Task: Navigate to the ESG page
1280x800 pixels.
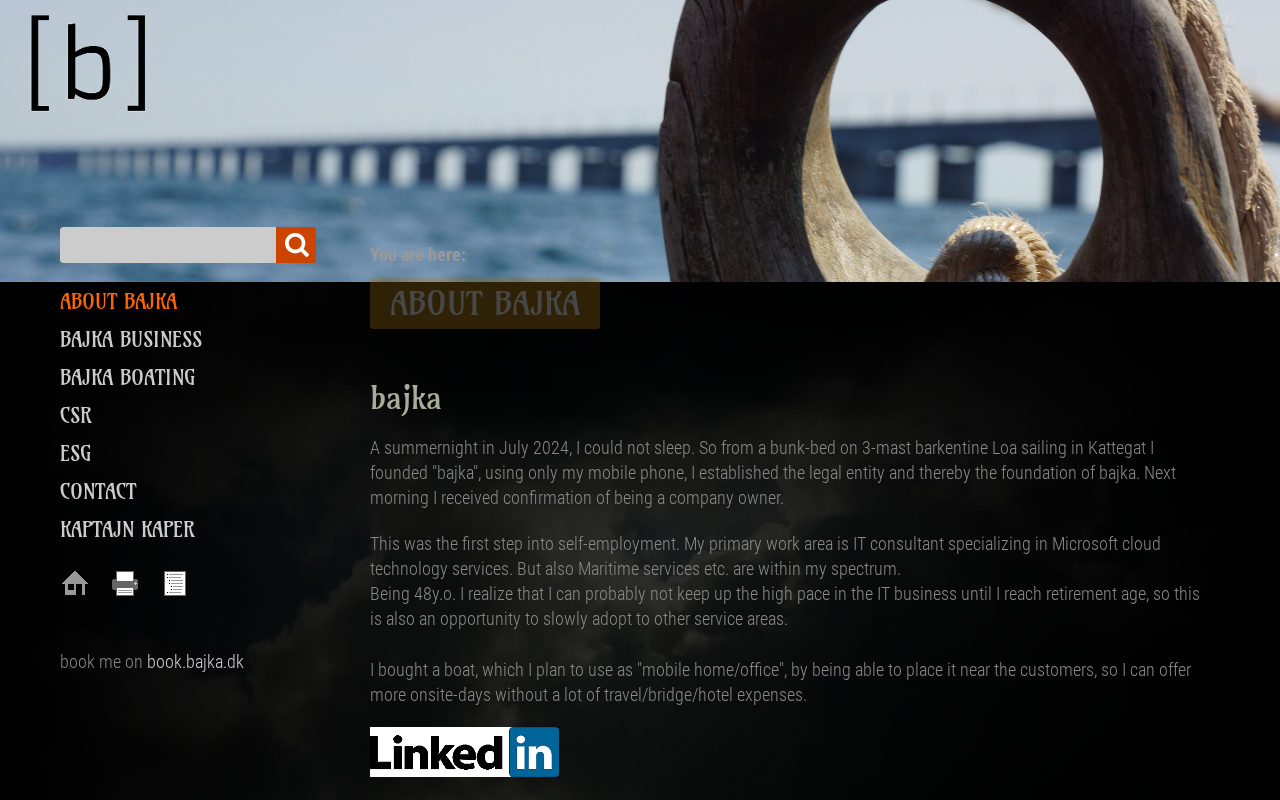Action: point(76,454)
